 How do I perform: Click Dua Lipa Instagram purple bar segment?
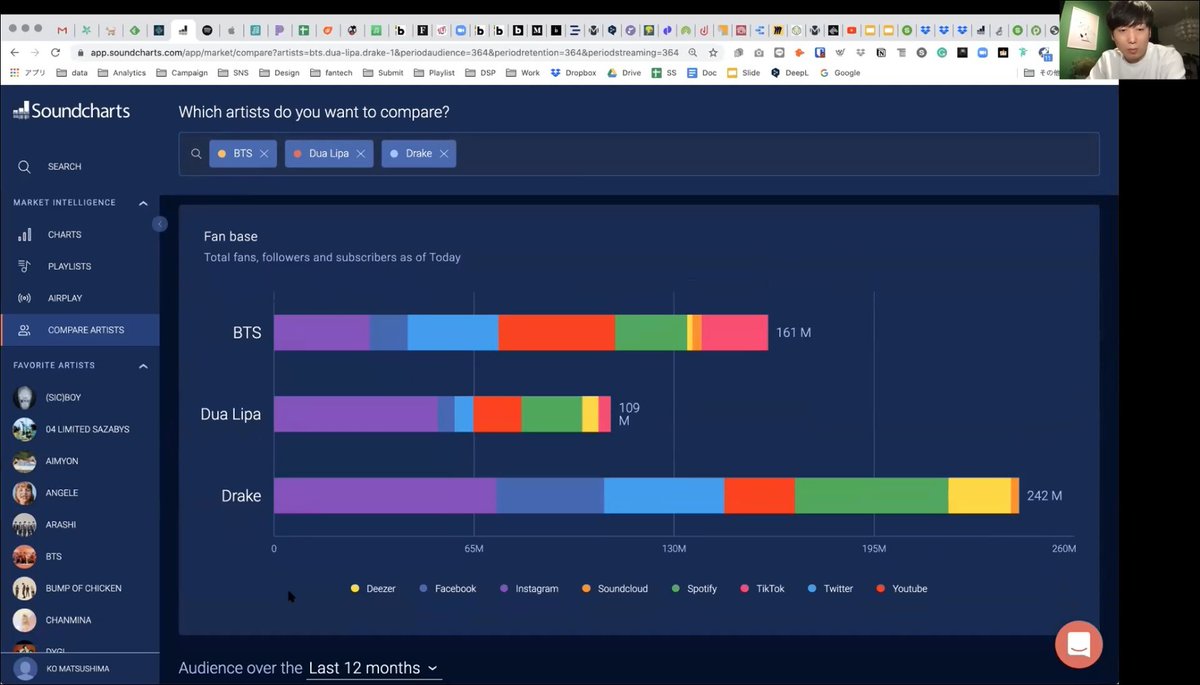(x=356, y=414)
